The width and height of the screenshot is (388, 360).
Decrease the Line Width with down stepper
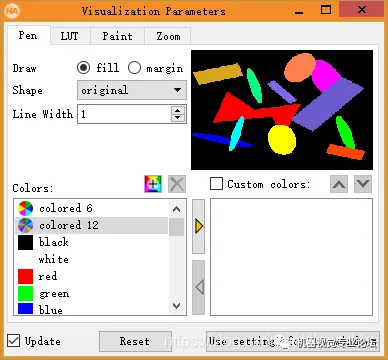click(x=178, y=118)
